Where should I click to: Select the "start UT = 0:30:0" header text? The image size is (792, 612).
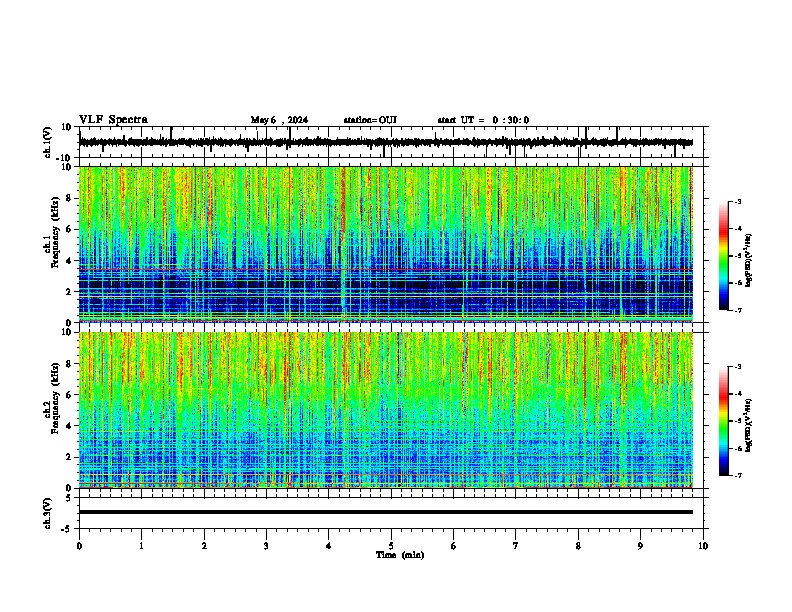pyautogui.click(x=483, y=120)
